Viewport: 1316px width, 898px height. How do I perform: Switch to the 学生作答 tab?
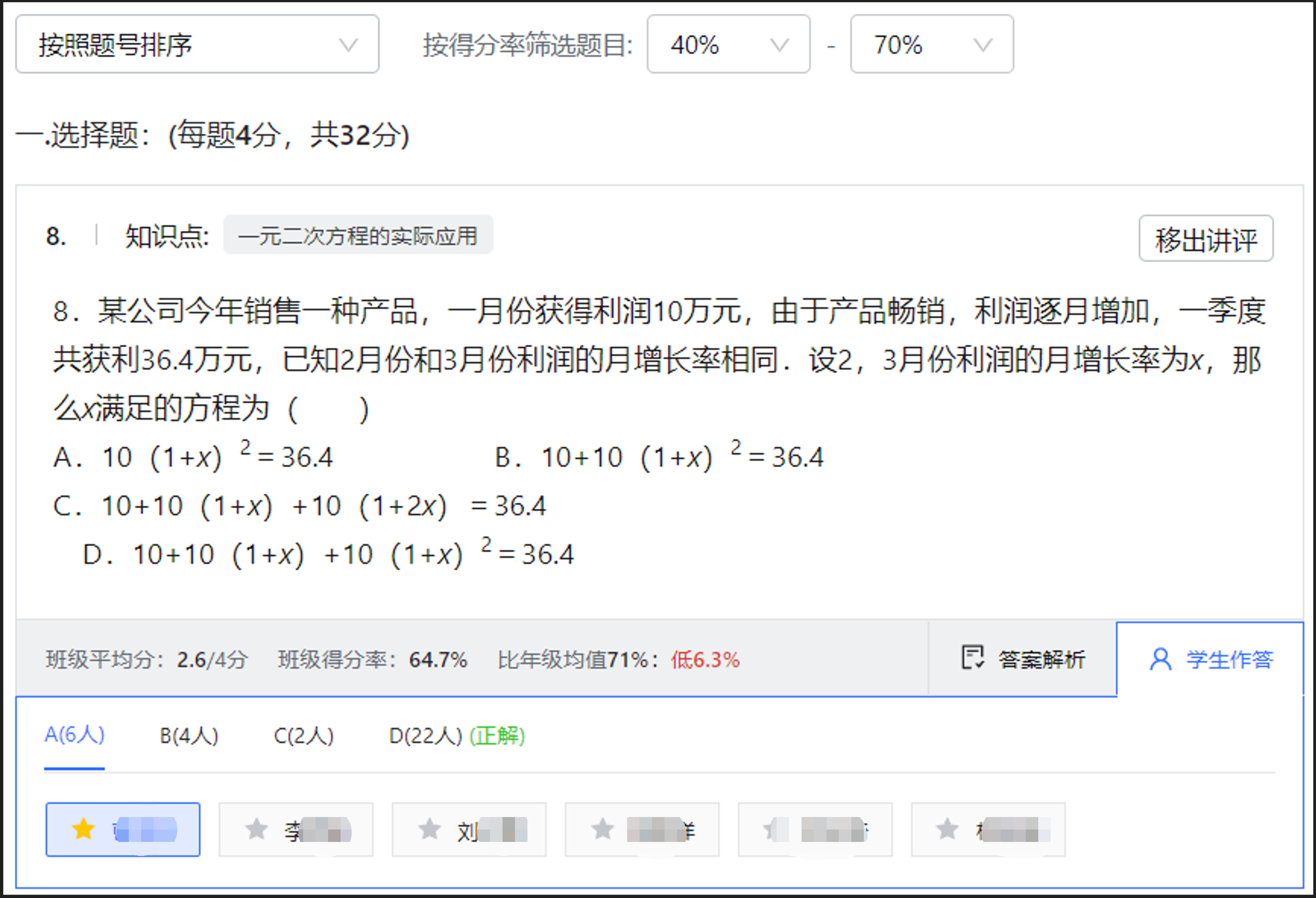(x=1210, y=659)
